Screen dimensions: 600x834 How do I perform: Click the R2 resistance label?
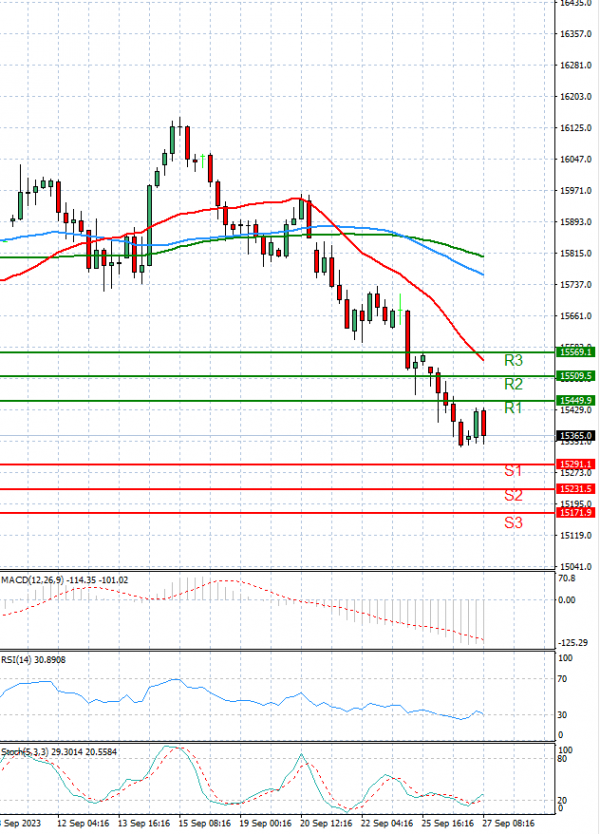tap(513, 384)
